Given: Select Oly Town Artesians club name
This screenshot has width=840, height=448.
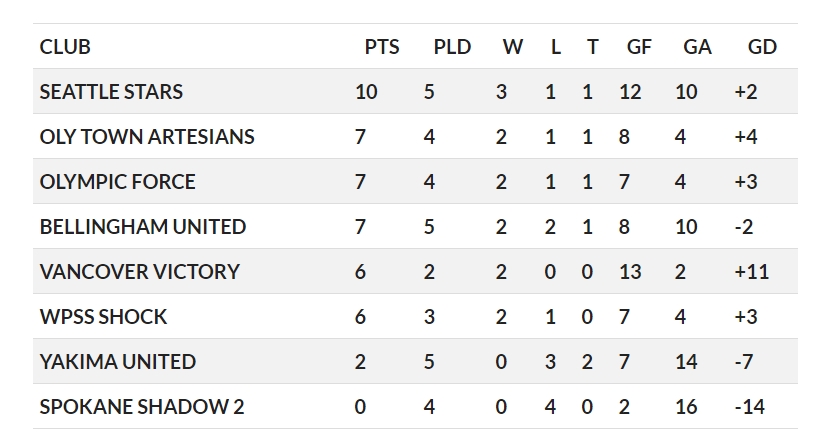Looking at the screenshot, I should [147, 137].
